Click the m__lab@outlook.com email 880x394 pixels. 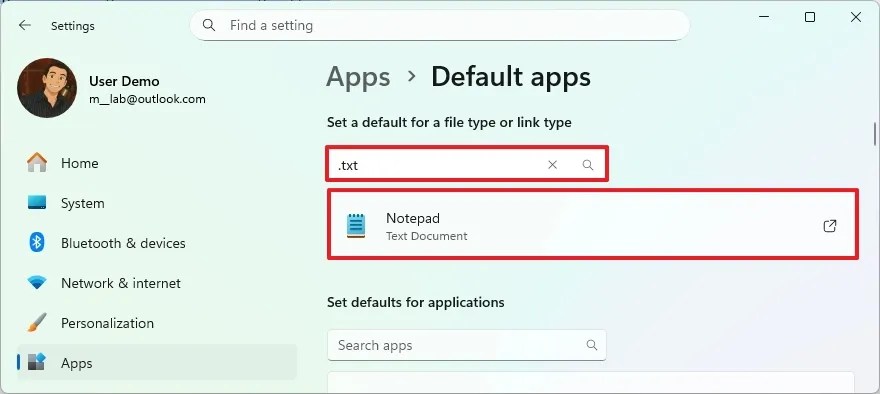tap(148, 99)
